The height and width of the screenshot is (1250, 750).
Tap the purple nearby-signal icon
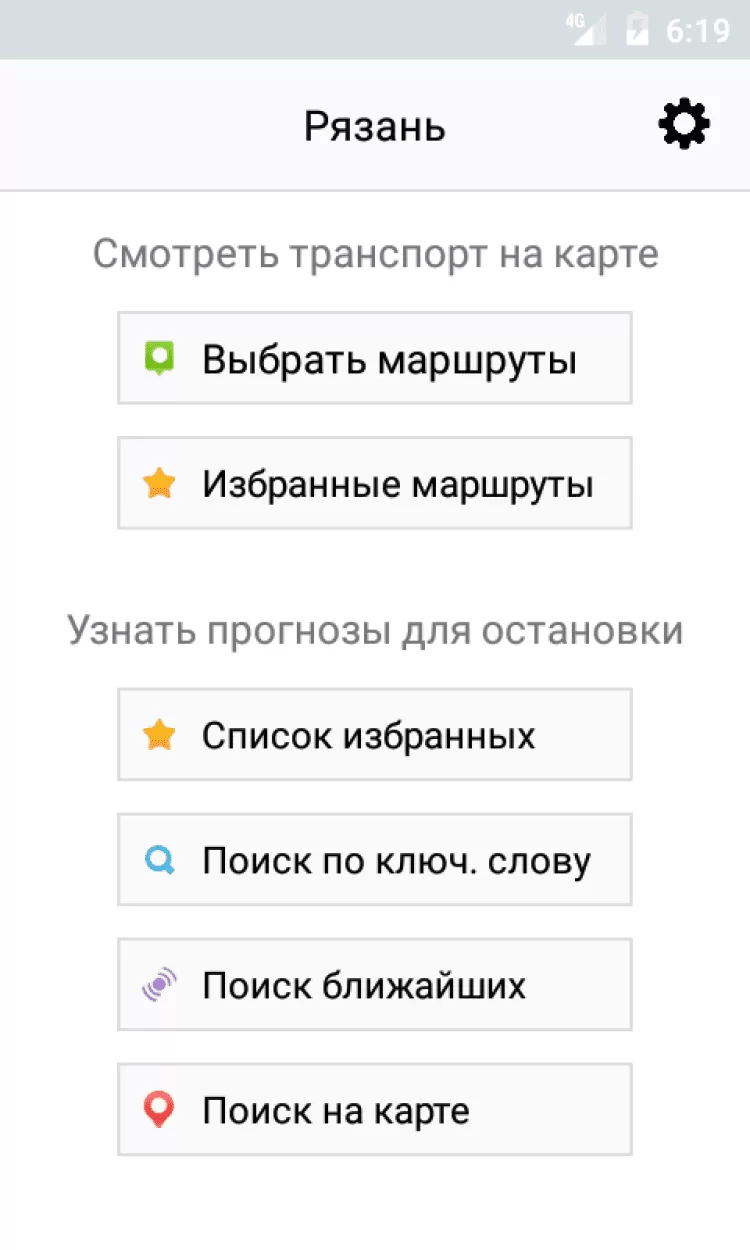pyautogui.click(x=159, y=986)
